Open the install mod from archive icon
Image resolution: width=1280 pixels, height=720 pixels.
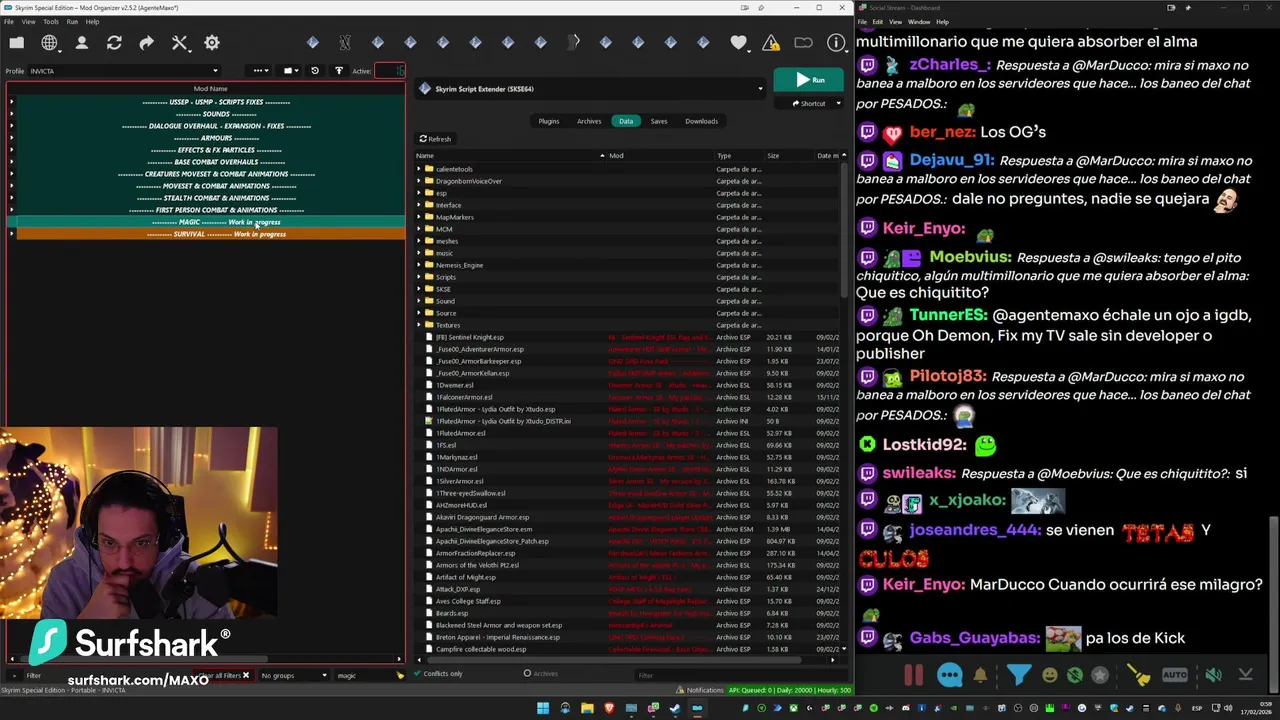tap(17, 43)
